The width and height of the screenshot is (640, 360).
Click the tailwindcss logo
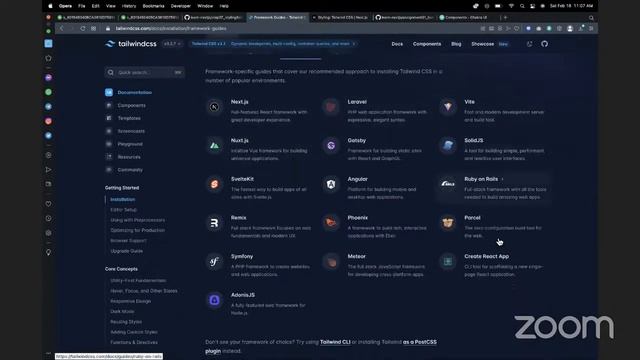click(x=131, y=44)
